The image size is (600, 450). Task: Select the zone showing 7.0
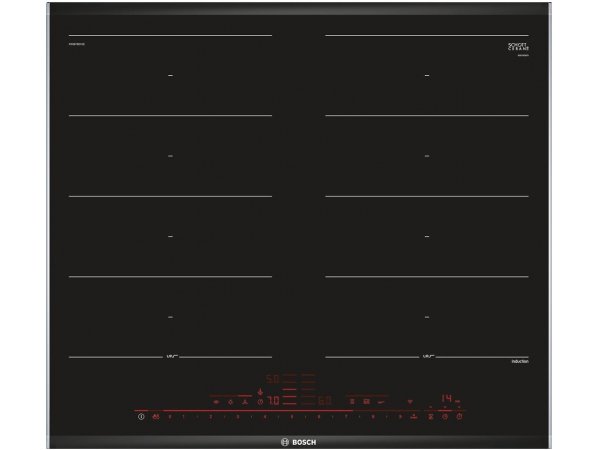click(x=274, y=401)
